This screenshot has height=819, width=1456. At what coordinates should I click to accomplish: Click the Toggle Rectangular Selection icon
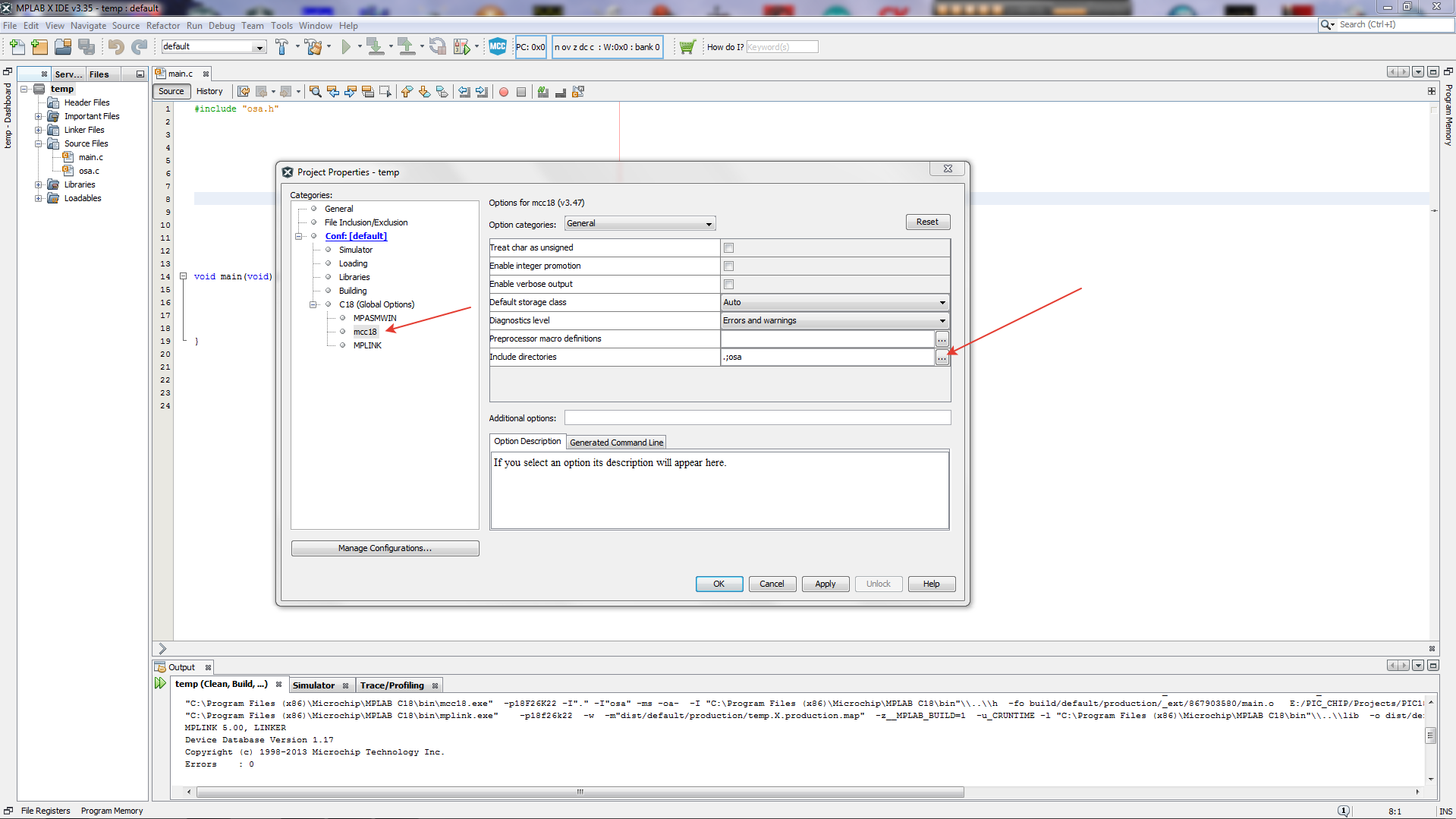pos(385,92)
